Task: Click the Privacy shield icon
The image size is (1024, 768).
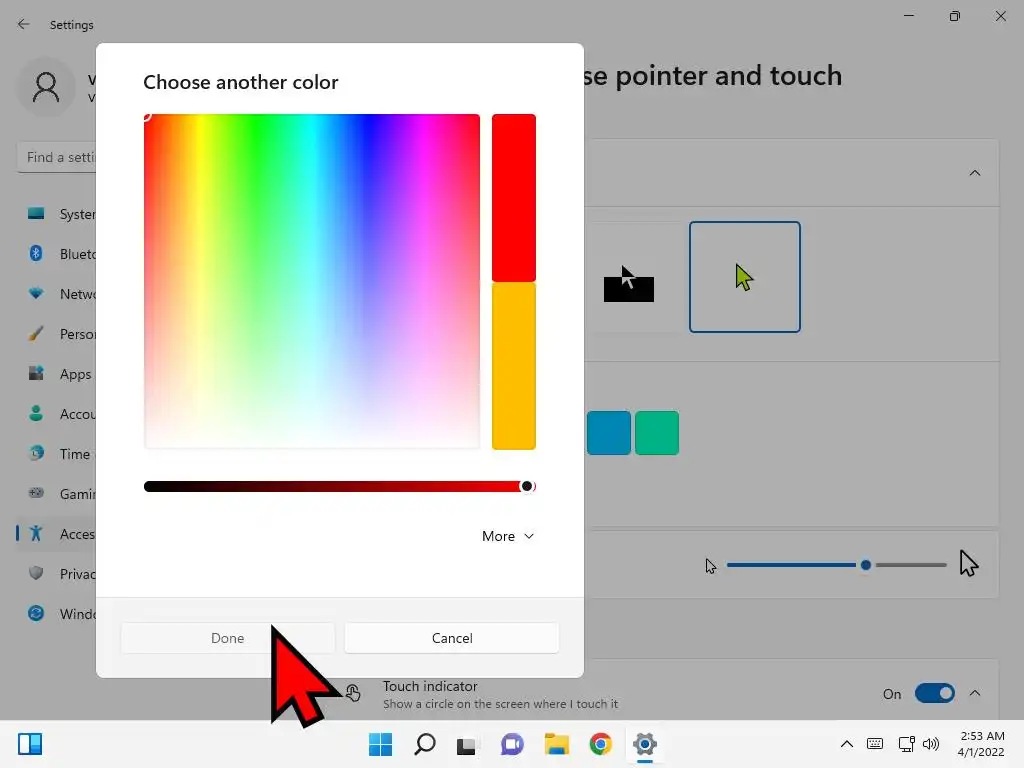Action: (36, 573)
